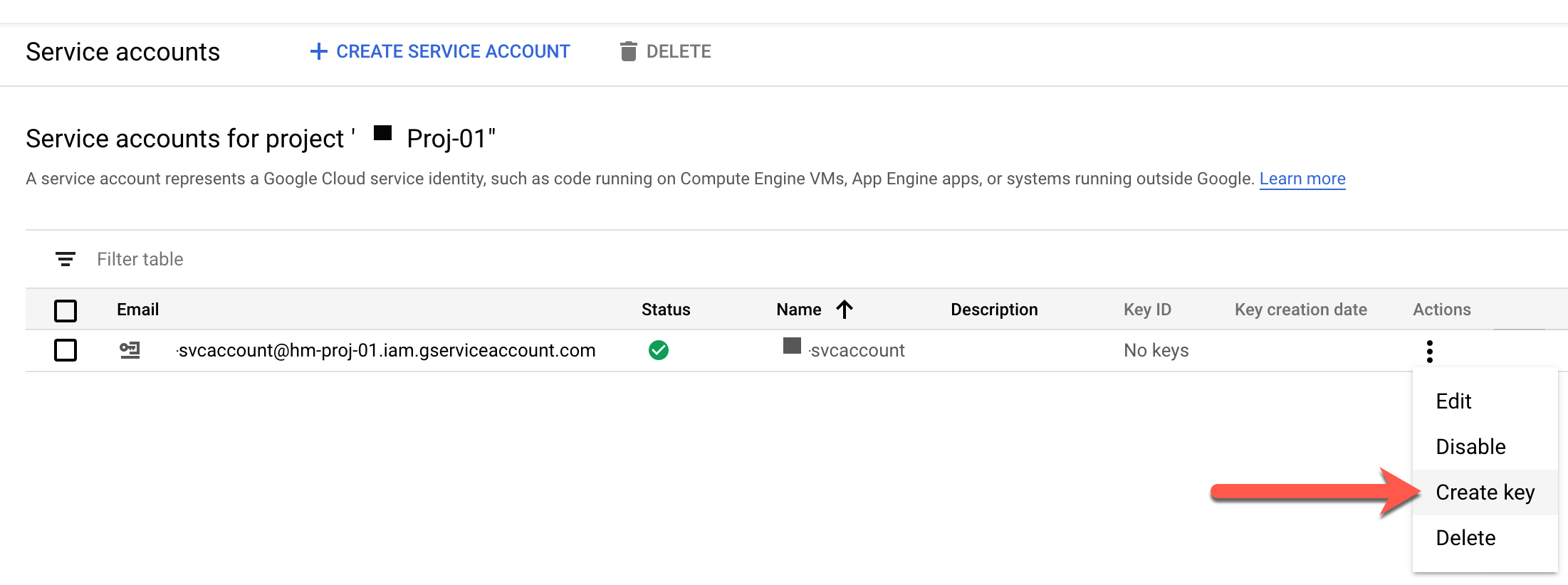The image size is (1568, 585).
Task: Select Create key from the menu
Action: [x=1485, y=492]
